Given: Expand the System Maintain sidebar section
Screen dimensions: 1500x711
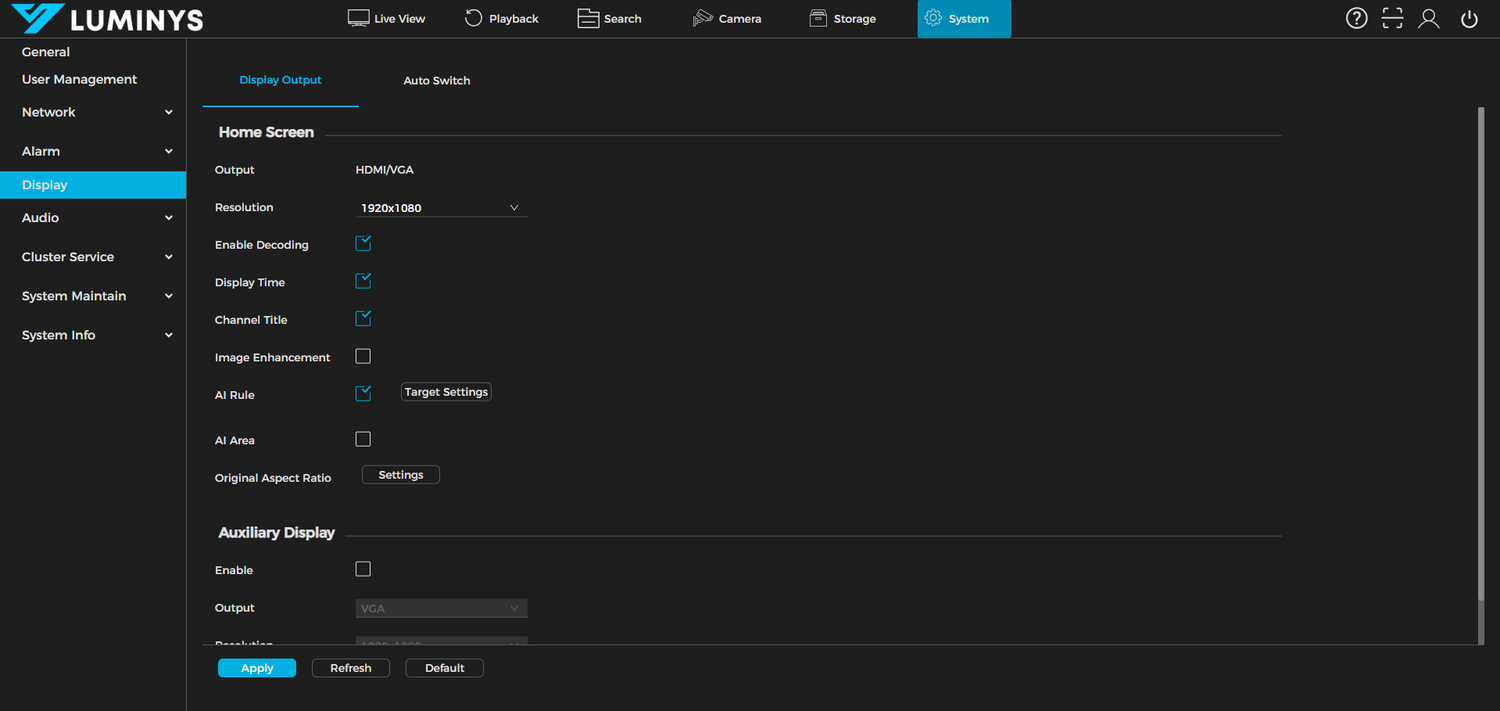Looking at the screenshot, I should (92, 296).
